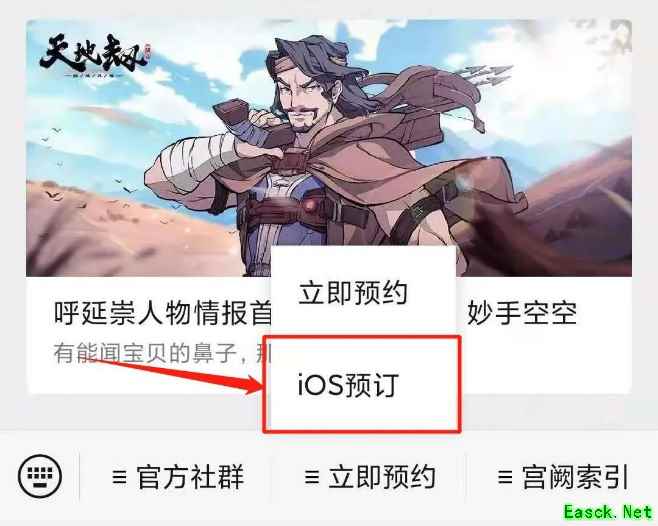This screenshot has width=658, height=526.
Task: Open the 呼延崇 character banner image
Action: (x=329, y=148)
